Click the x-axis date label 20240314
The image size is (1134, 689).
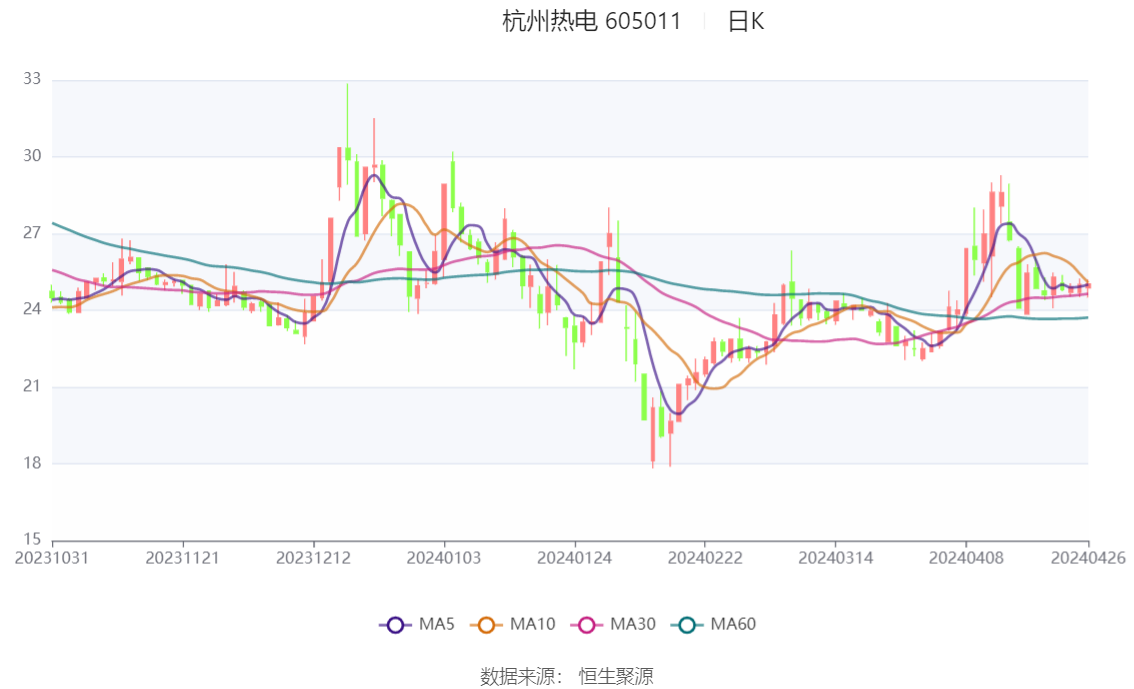pos(835,558)
